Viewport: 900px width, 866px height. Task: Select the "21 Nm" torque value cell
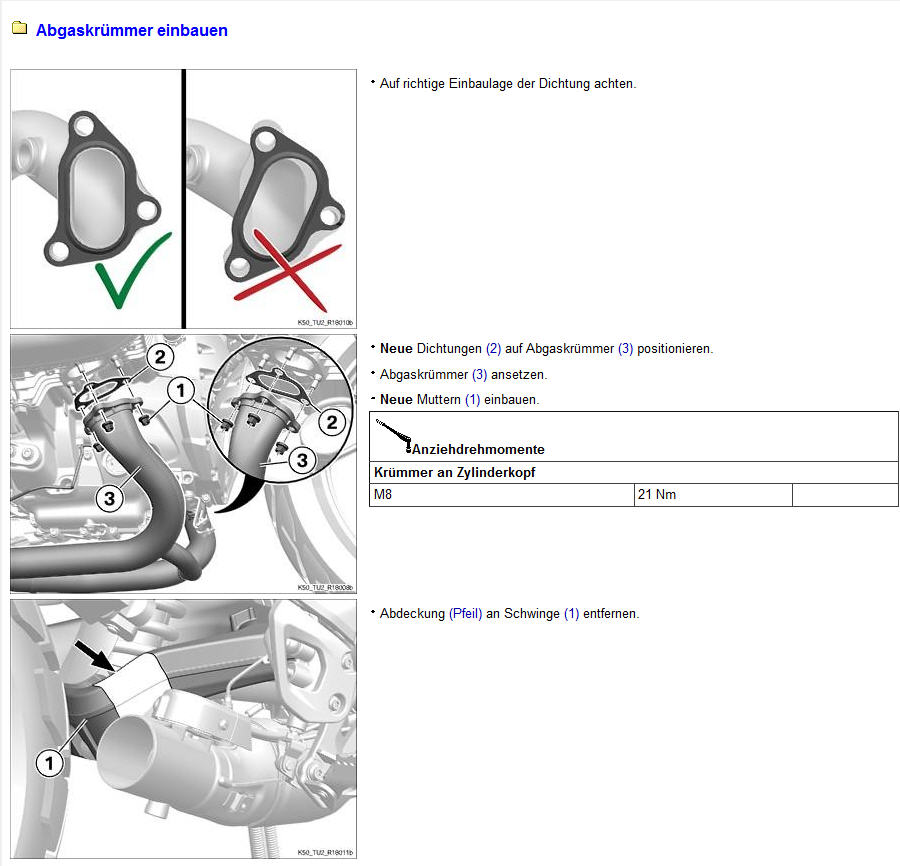[x=712, y=495]
